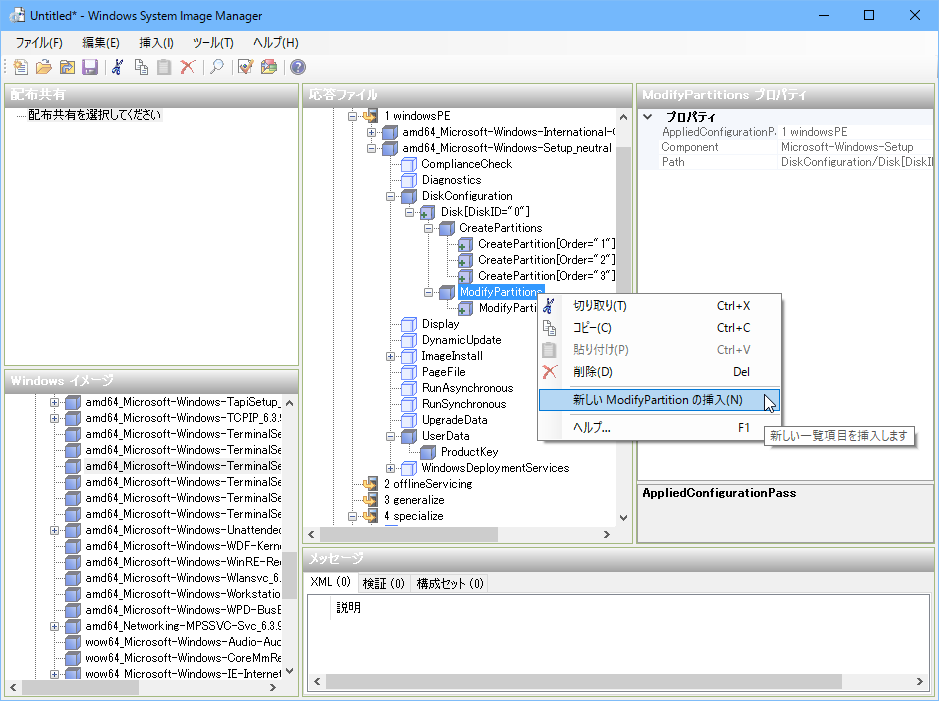Collapse the Disk[DiskID="0"] node

point(410,213)
